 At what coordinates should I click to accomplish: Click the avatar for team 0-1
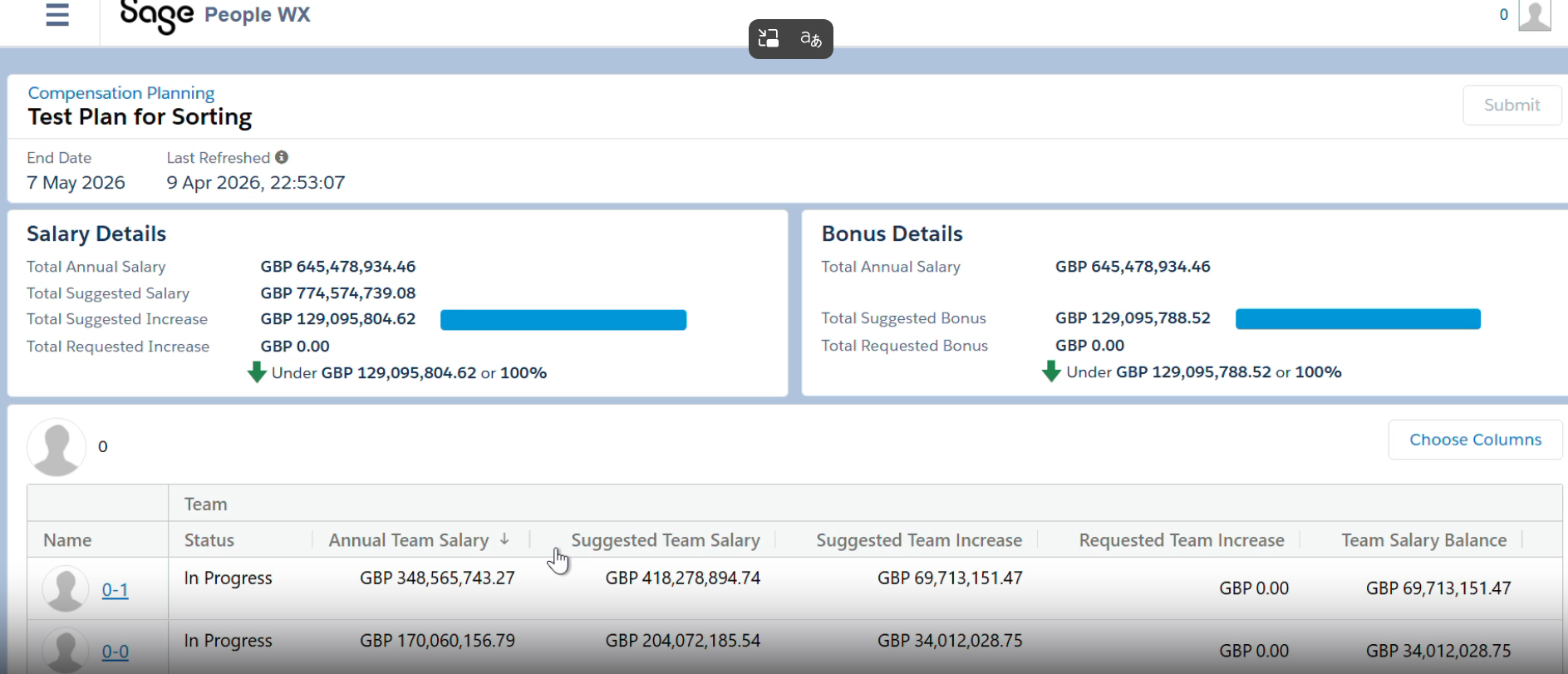tap(66, 588)
